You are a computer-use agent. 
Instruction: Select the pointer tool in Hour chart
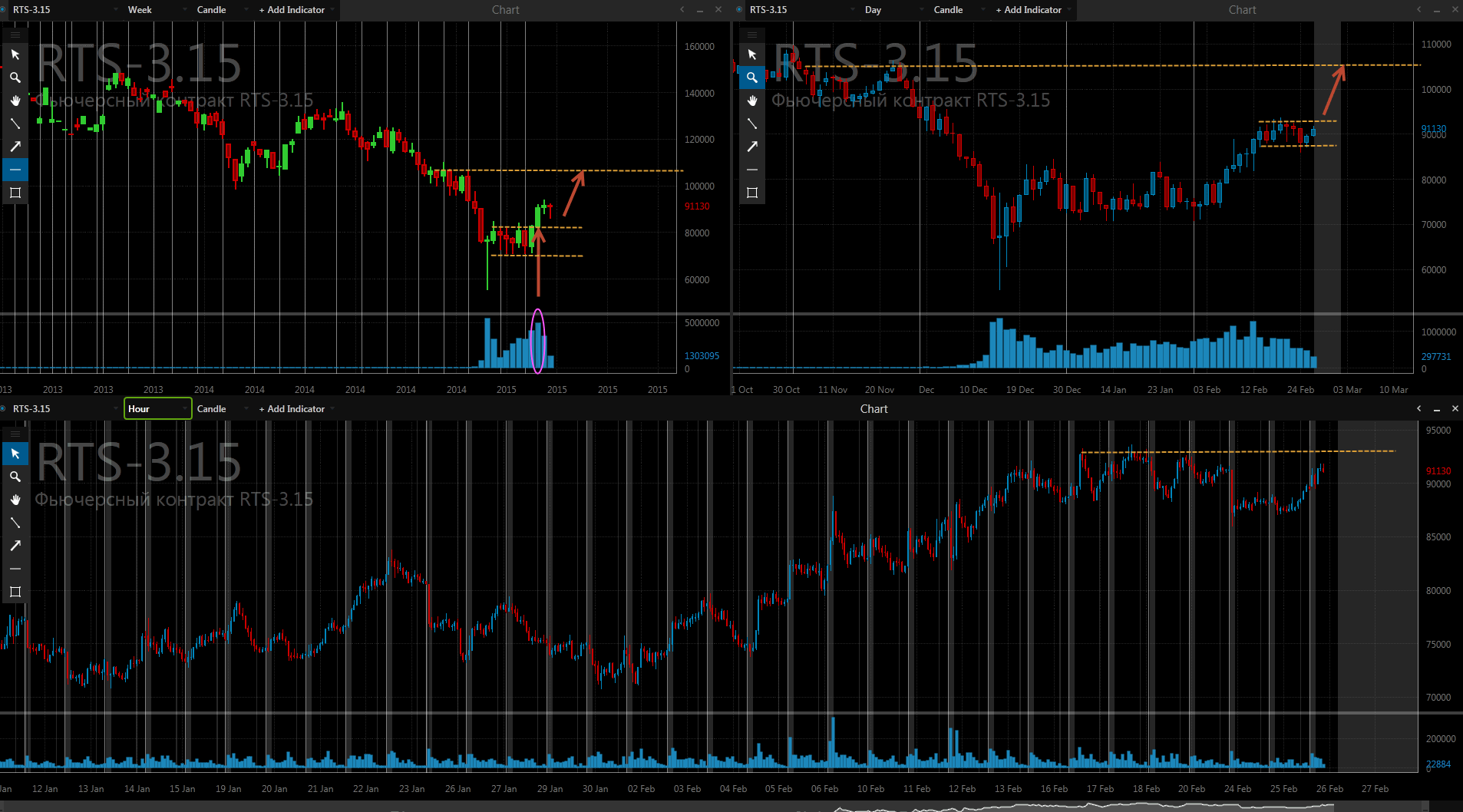click(x=15, y=454)
